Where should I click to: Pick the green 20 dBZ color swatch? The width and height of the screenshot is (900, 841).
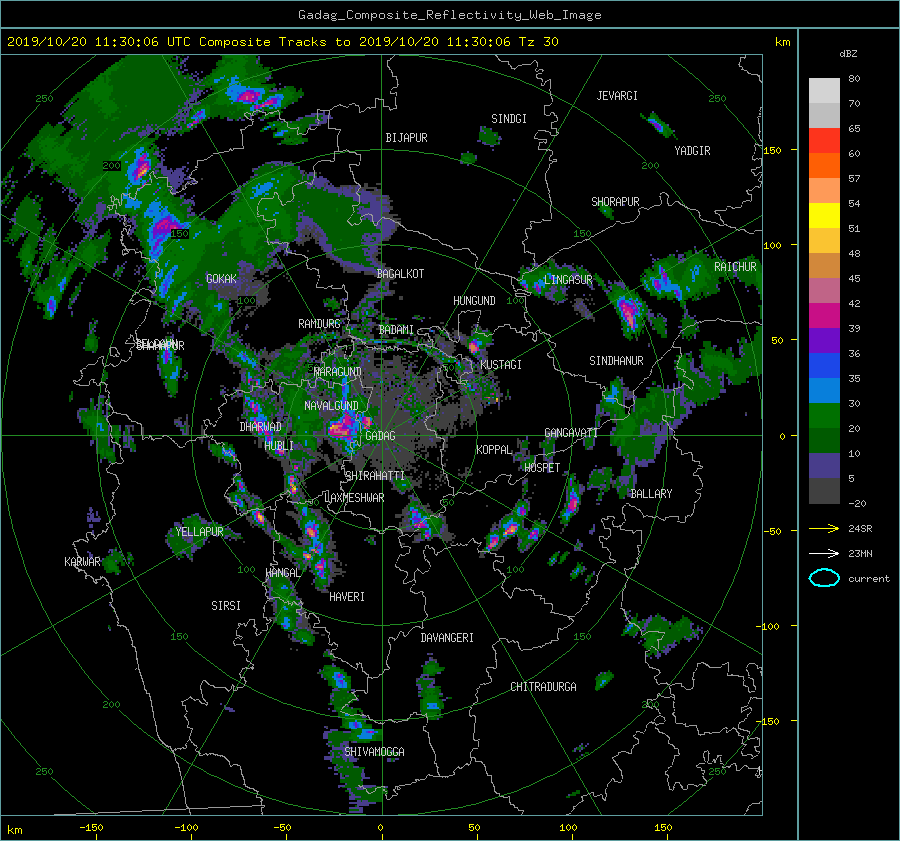tap(824, 416)
